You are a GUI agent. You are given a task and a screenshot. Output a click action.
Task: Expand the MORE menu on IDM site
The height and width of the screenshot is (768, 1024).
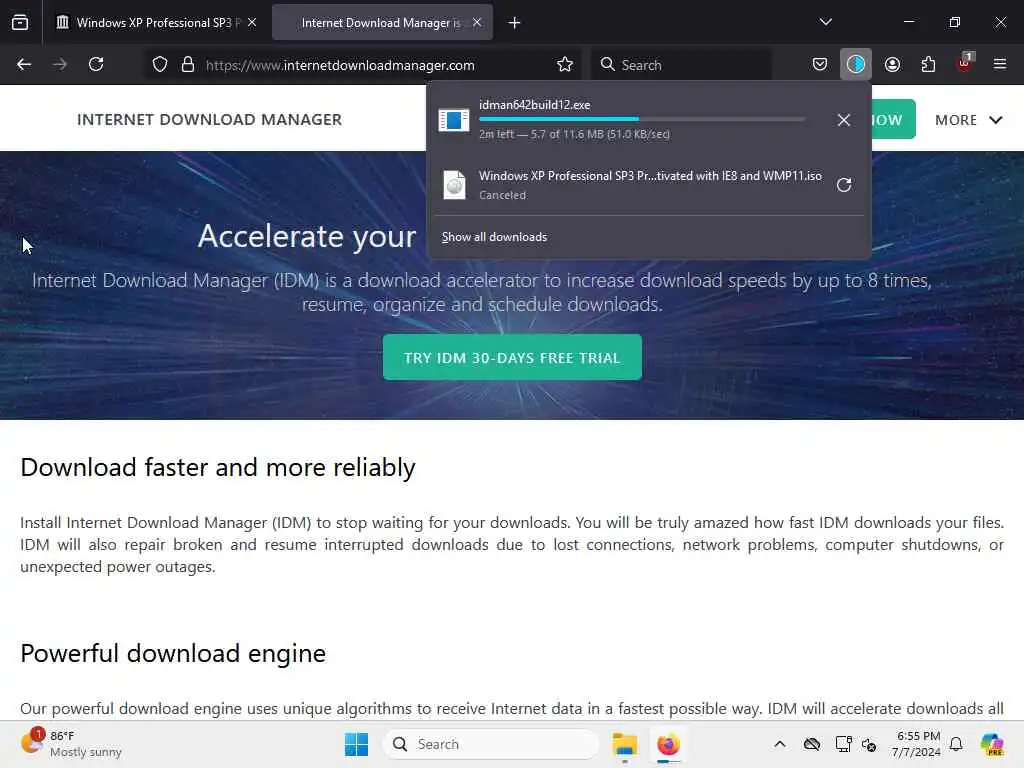point(968,120)
